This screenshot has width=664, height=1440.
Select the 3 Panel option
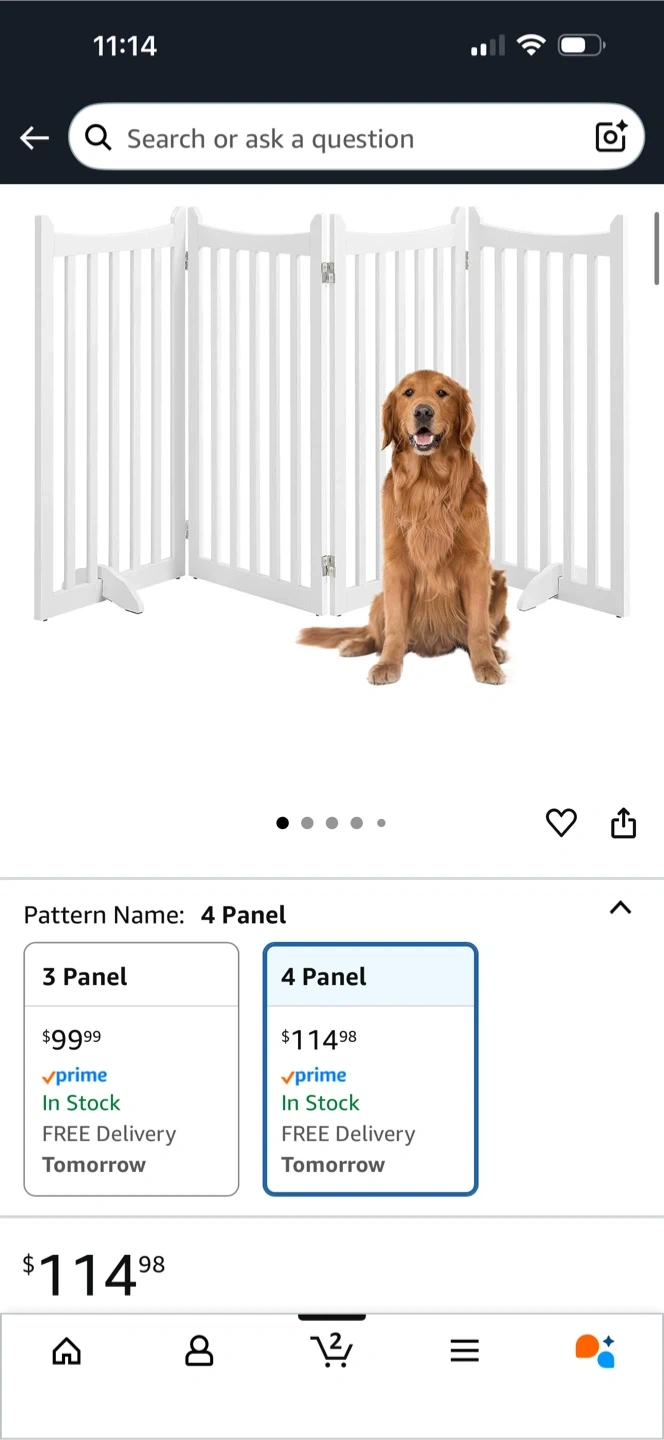(131, 1069)
